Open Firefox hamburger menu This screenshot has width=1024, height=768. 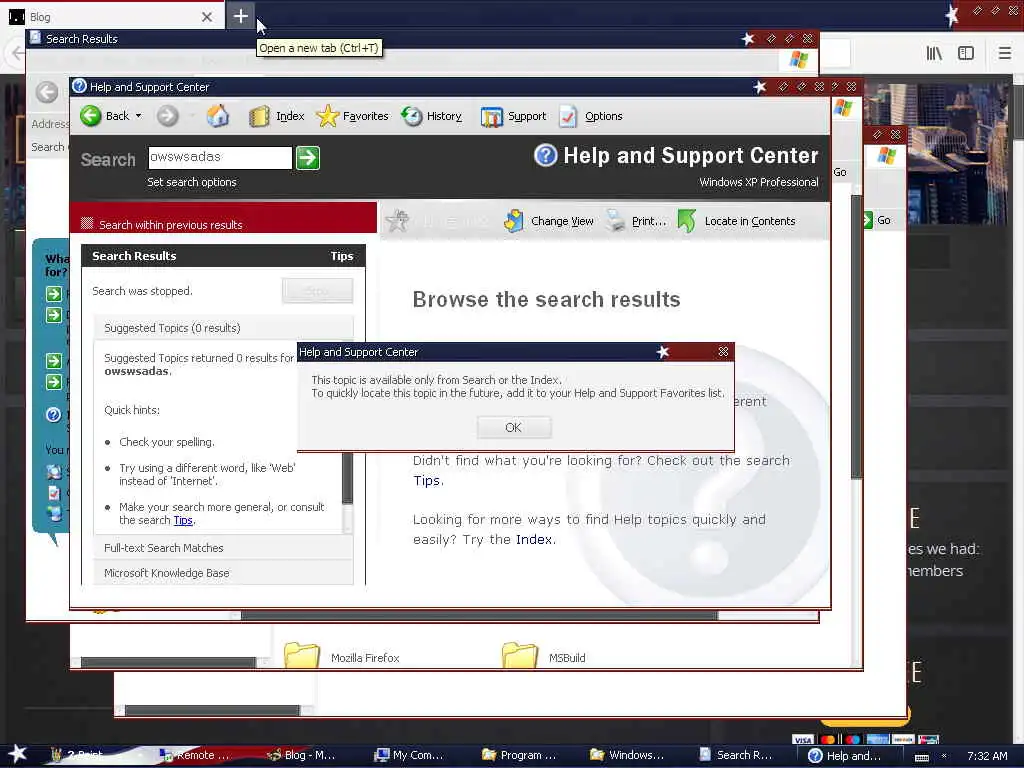tap(1005, 54)
